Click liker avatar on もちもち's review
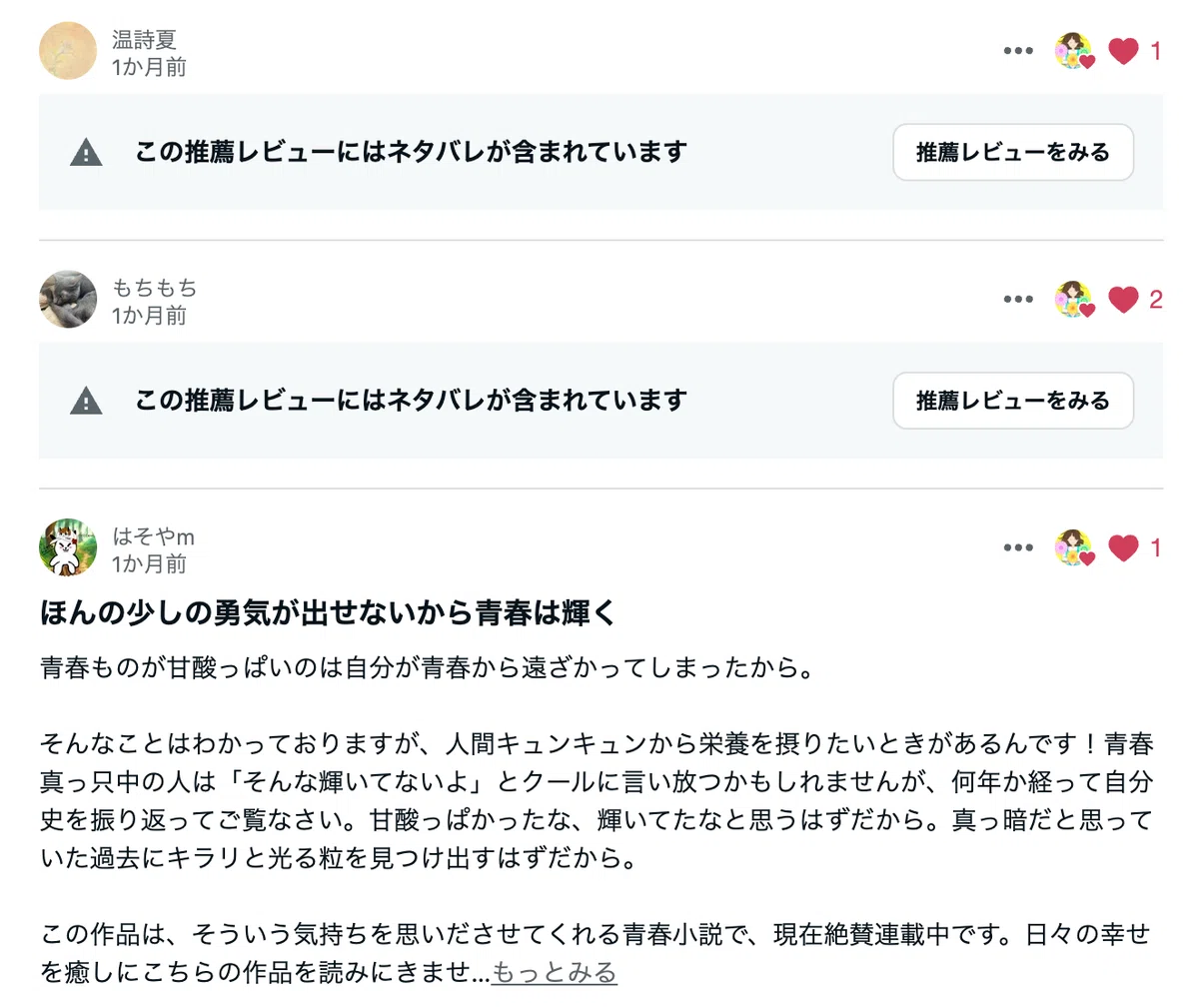Image resolution: width=1199 pixels, height=1008 pixels. click(x=1074, y=299)
